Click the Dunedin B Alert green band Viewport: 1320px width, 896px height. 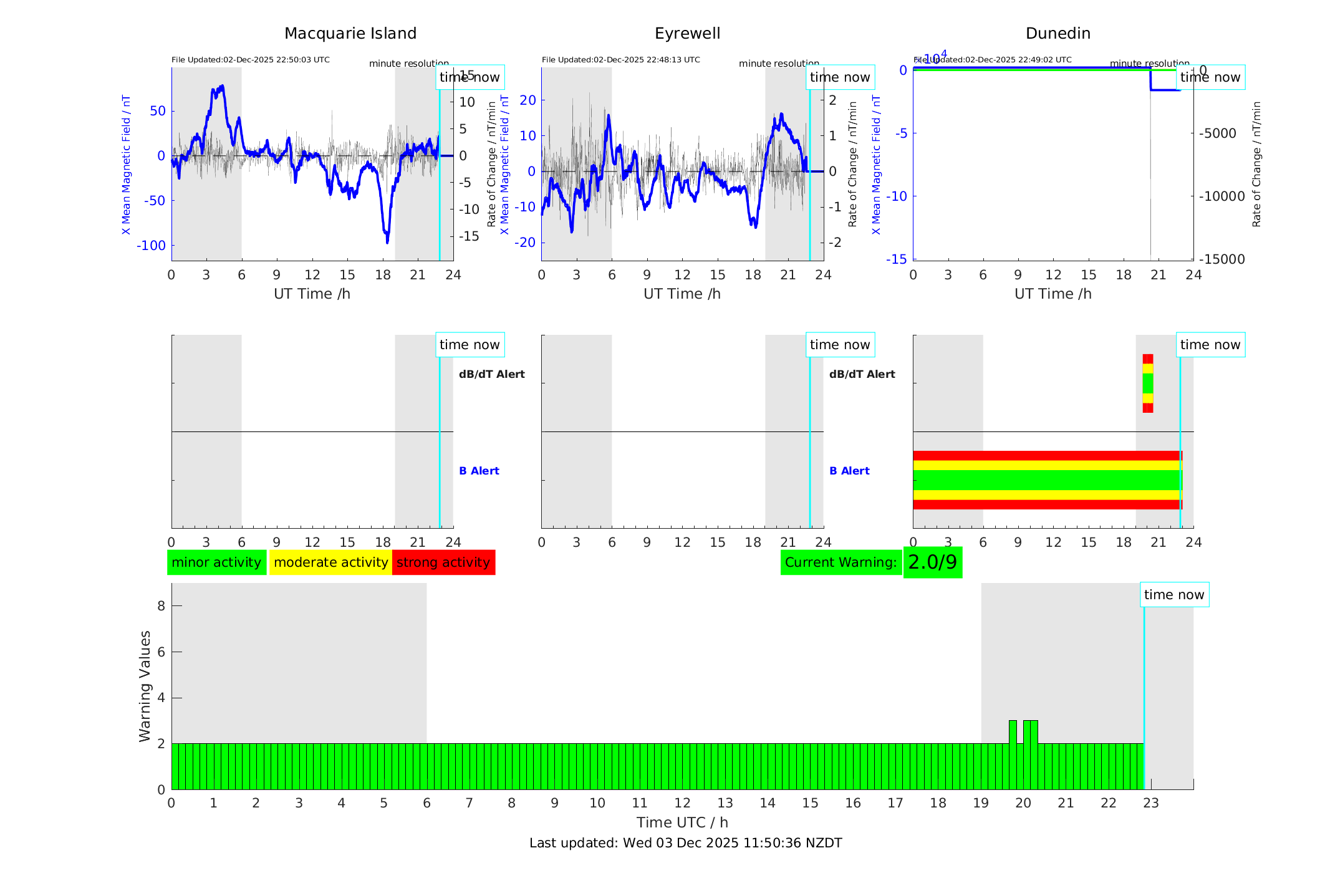1046,479
